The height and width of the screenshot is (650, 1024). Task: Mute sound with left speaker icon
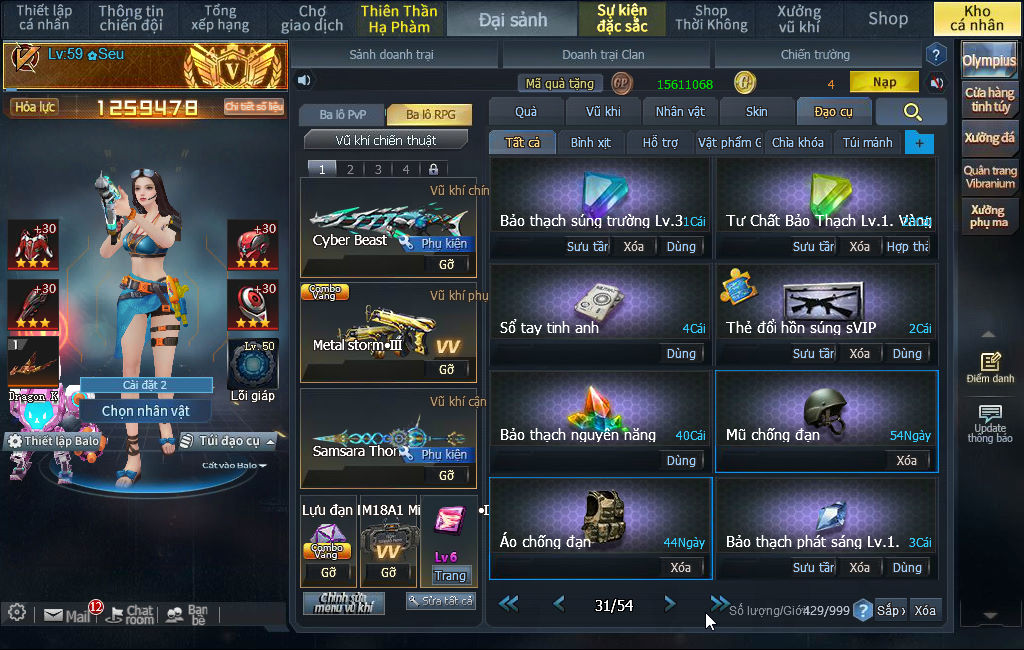304,80
